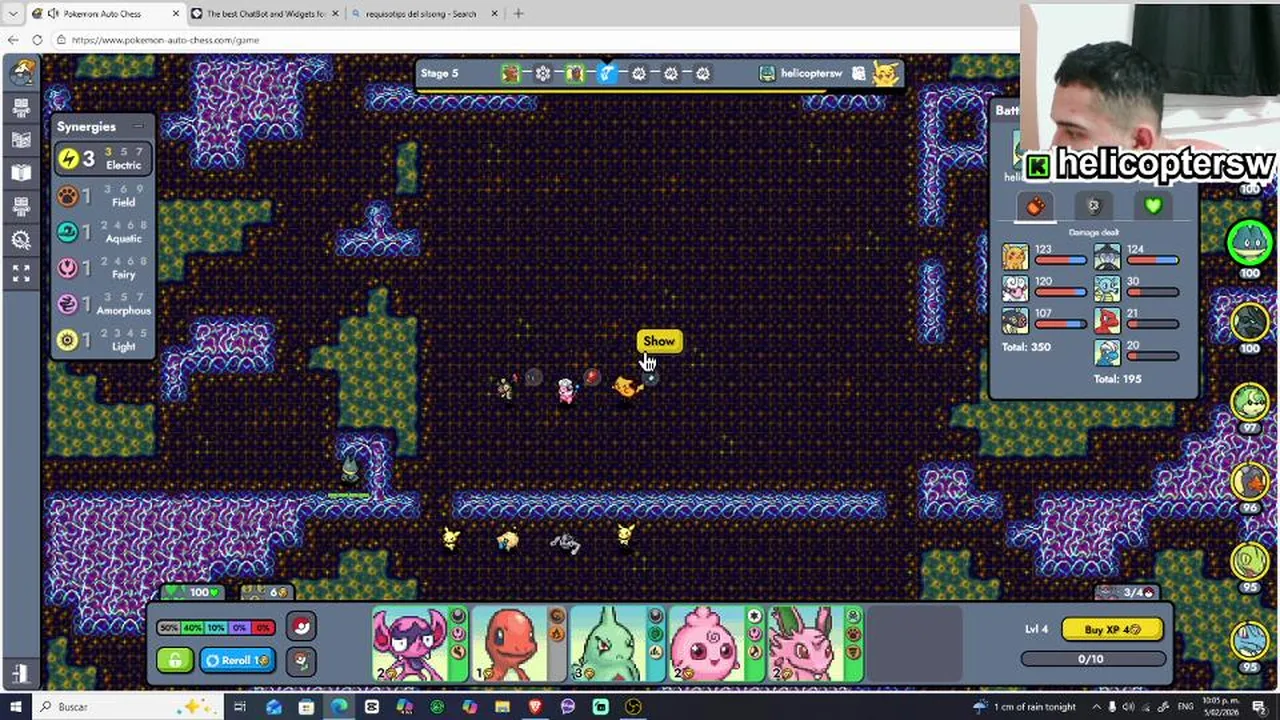1280x720 pixels.
Task: Switch to healing heart tab in battle panel
Action: pyautogui.click(x=1153, y=206)
